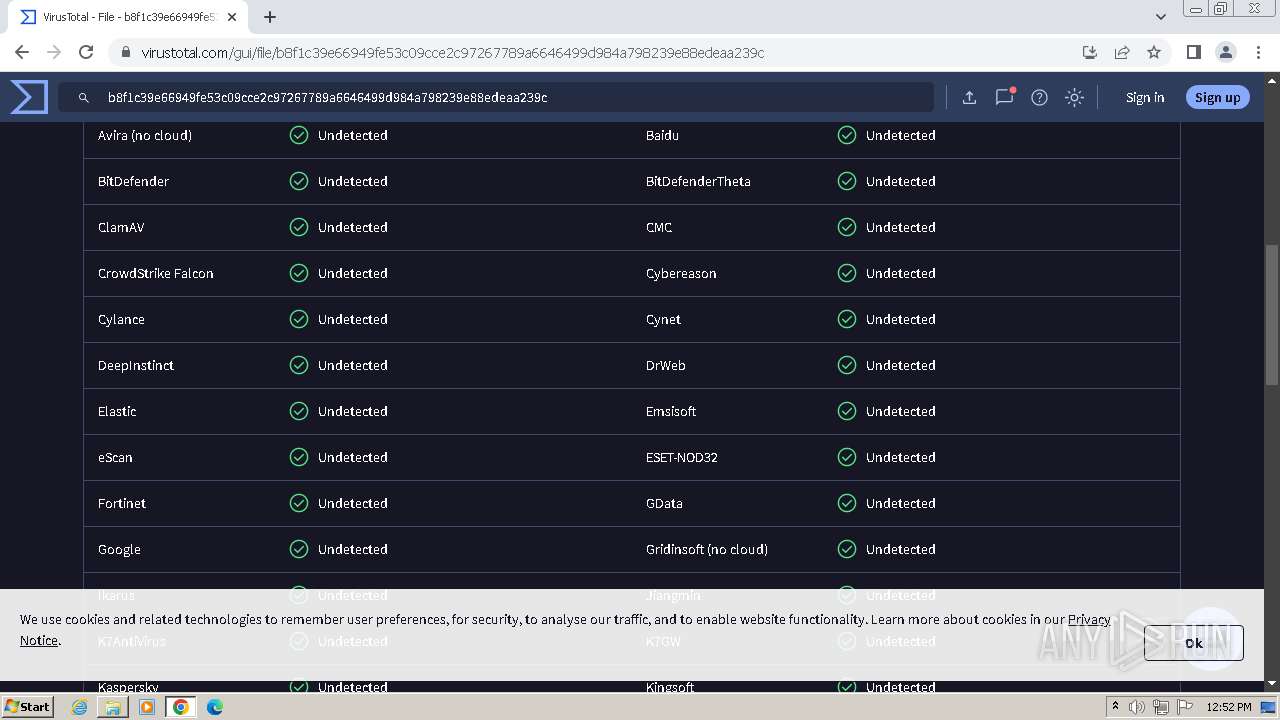The height and width of the screenshot is (720, 1280).
Task: Select the 'Baidu' vendor name
Action: 662,135
